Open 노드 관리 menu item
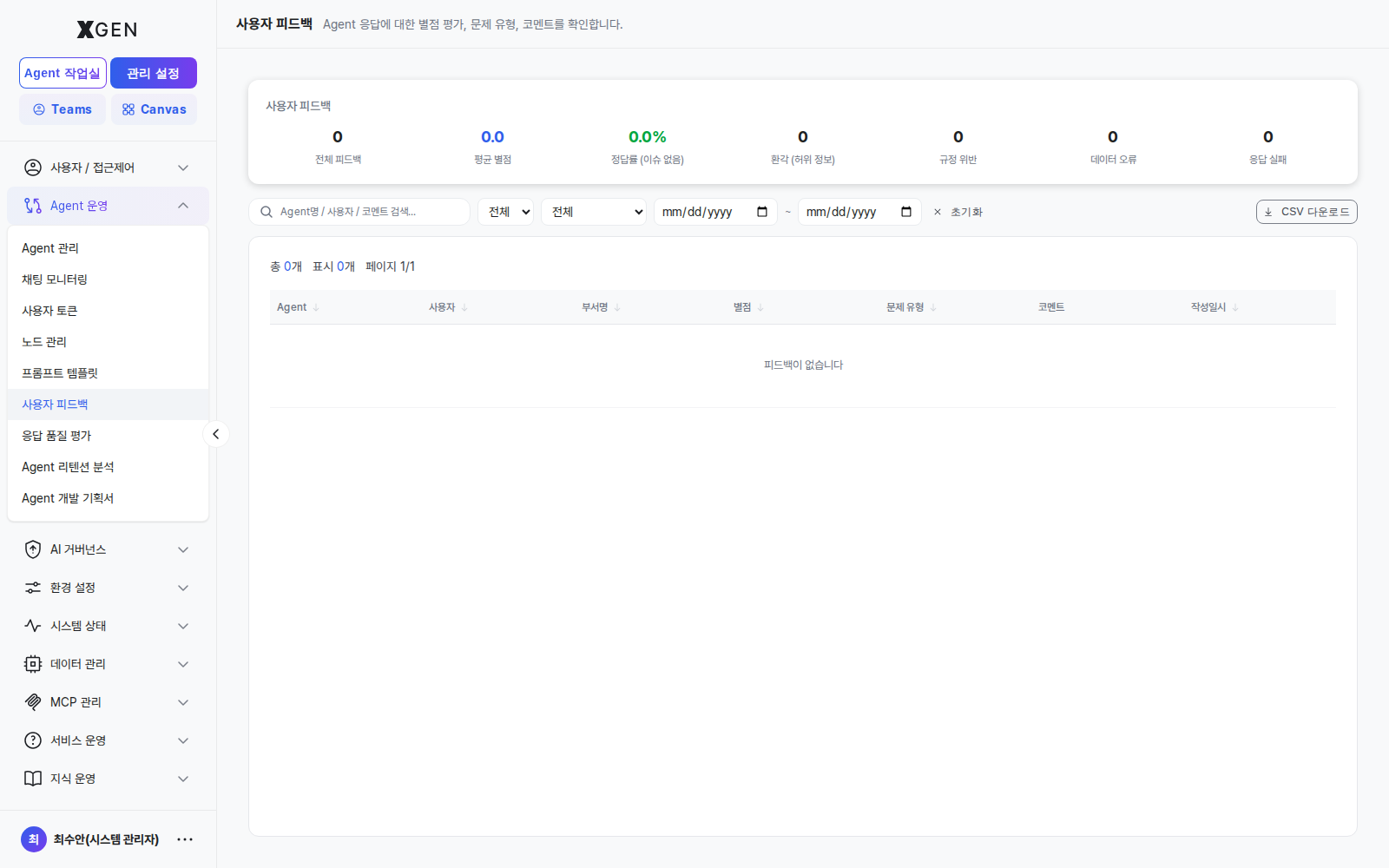 (108, 342)
